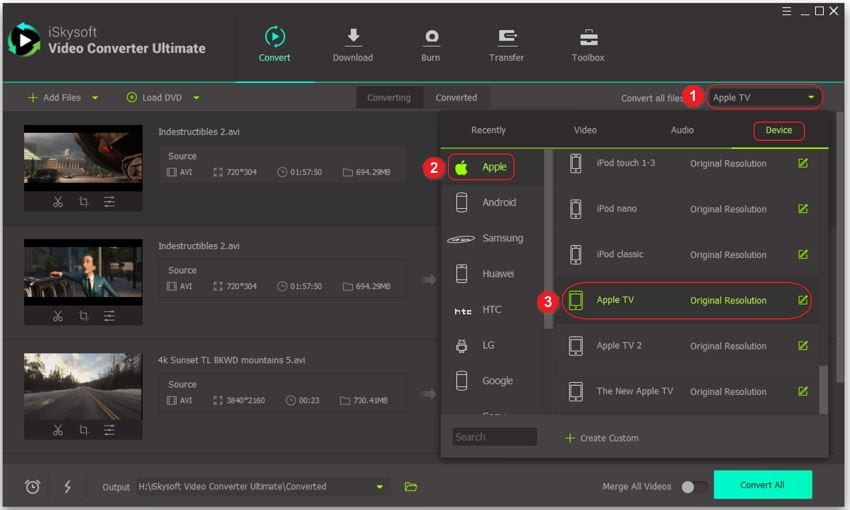Open the Transfer section

pyautogui.click(x=506, y=44)
